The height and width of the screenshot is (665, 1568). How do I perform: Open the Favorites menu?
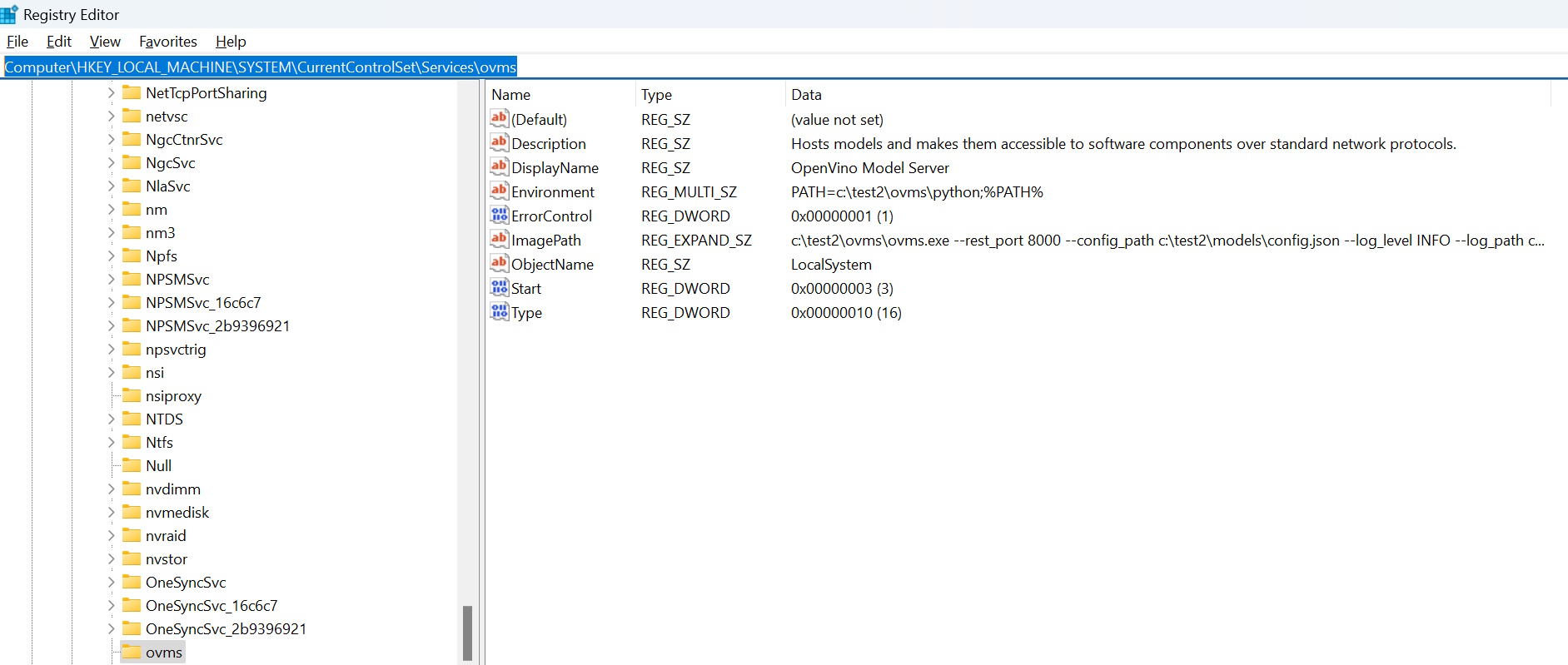point(167,42)
